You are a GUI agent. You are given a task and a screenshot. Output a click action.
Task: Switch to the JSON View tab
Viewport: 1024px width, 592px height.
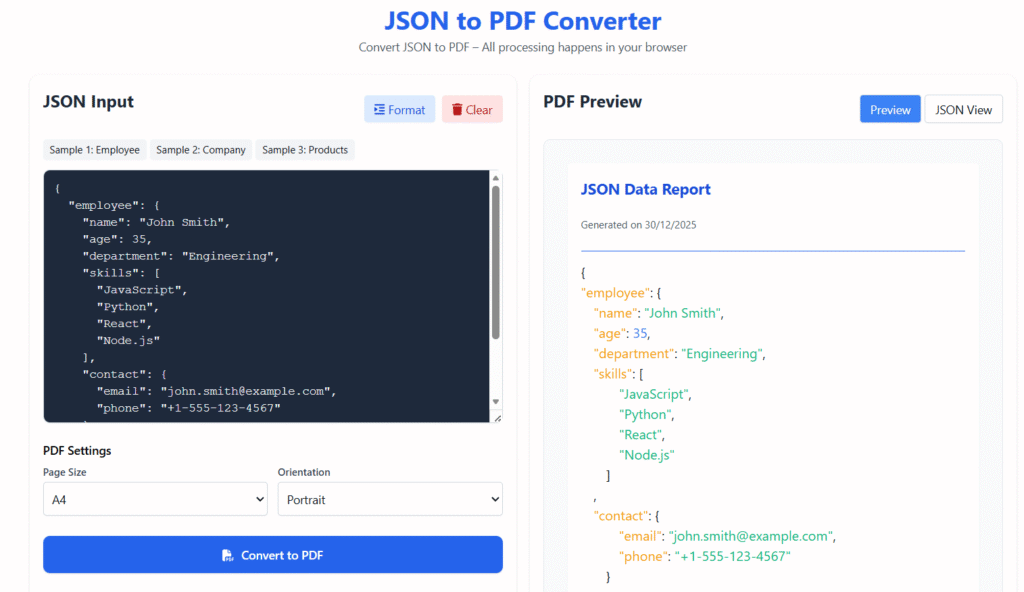[x=963, y=109]
